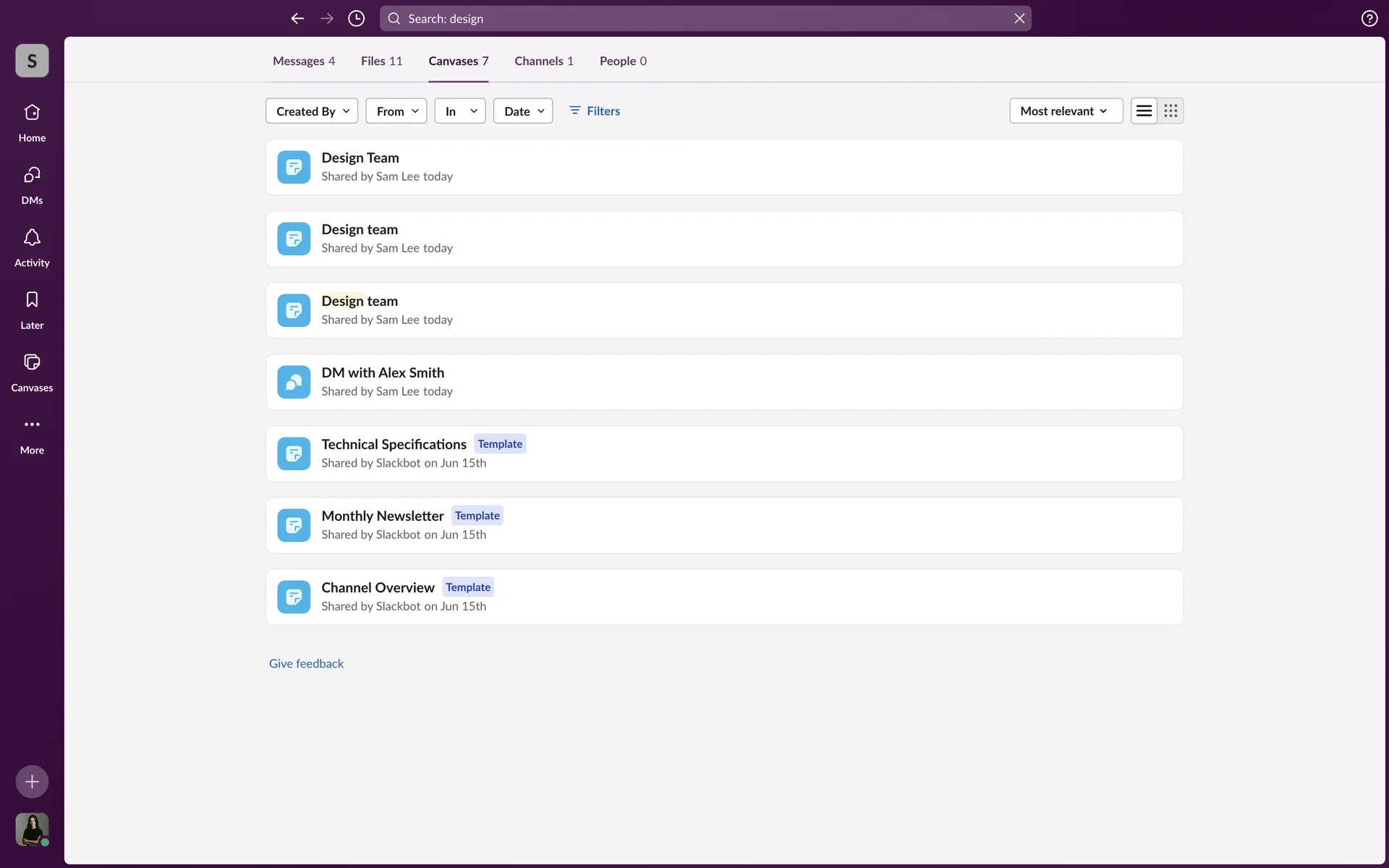
Task: Open Activity bell in sidebar
Action: point(32,247)
